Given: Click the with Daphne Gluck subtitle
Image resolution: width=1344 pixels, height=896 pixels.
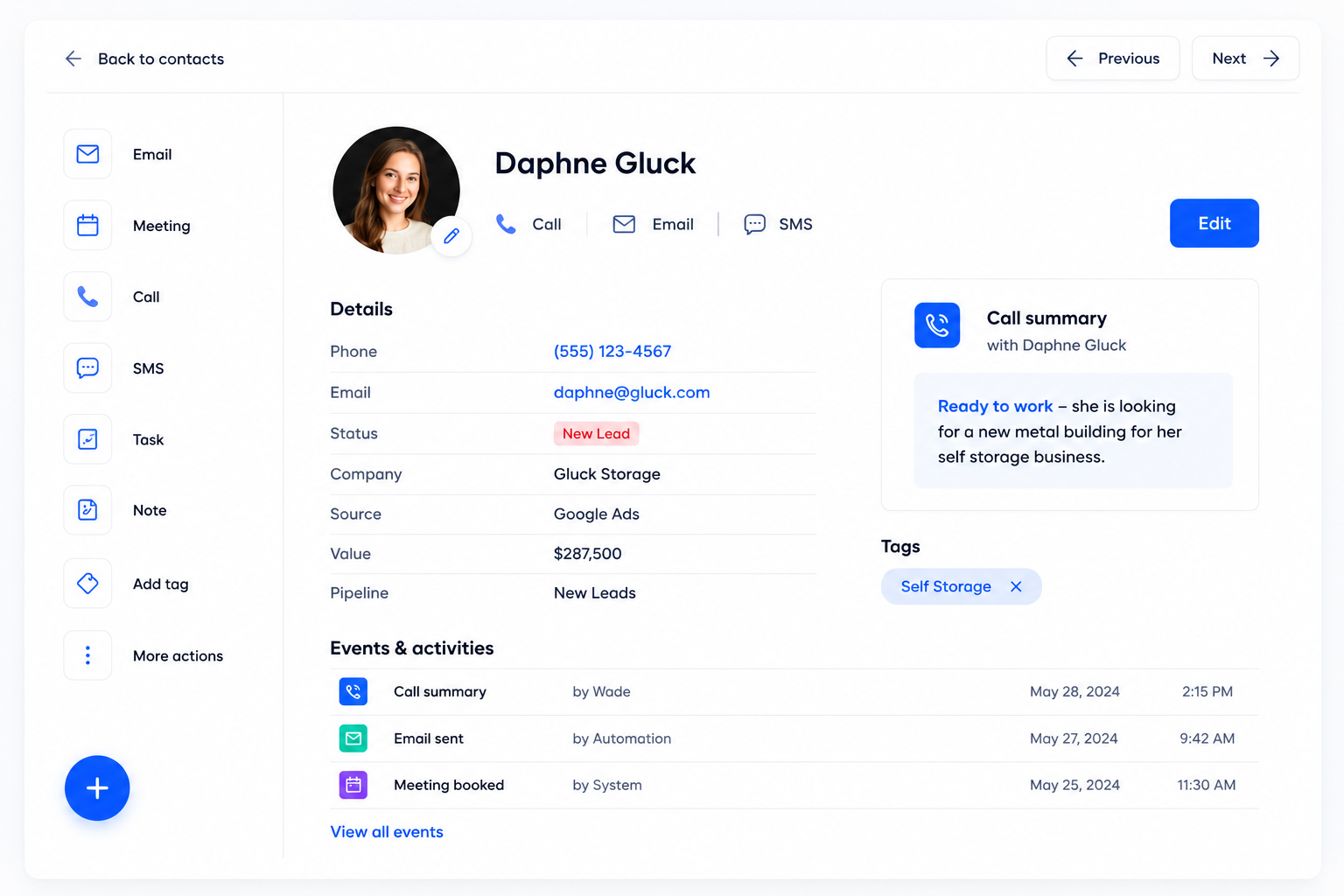Looking at the screenshot, I should click(1056, 345).
